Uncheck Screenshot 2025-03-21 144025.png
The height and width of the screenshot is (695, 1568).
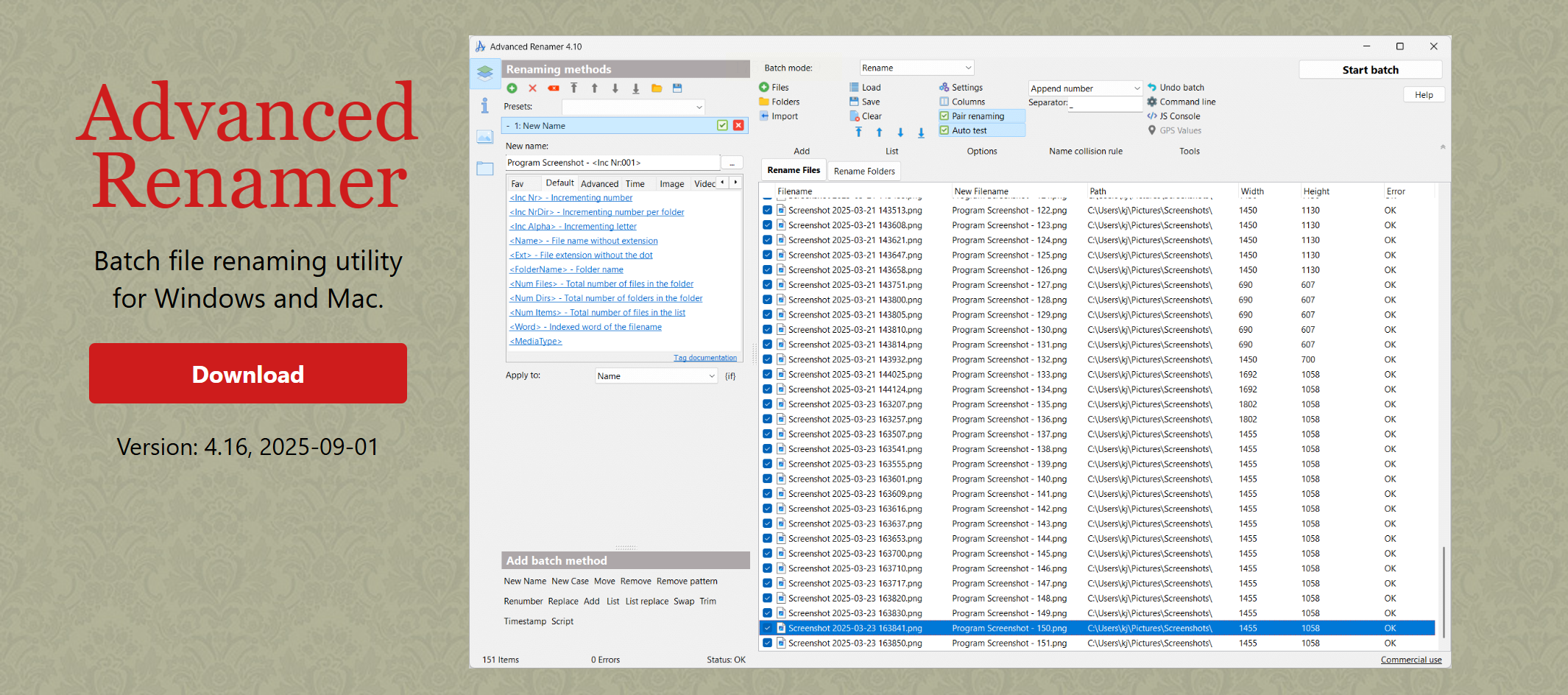[x=767, y=375]
